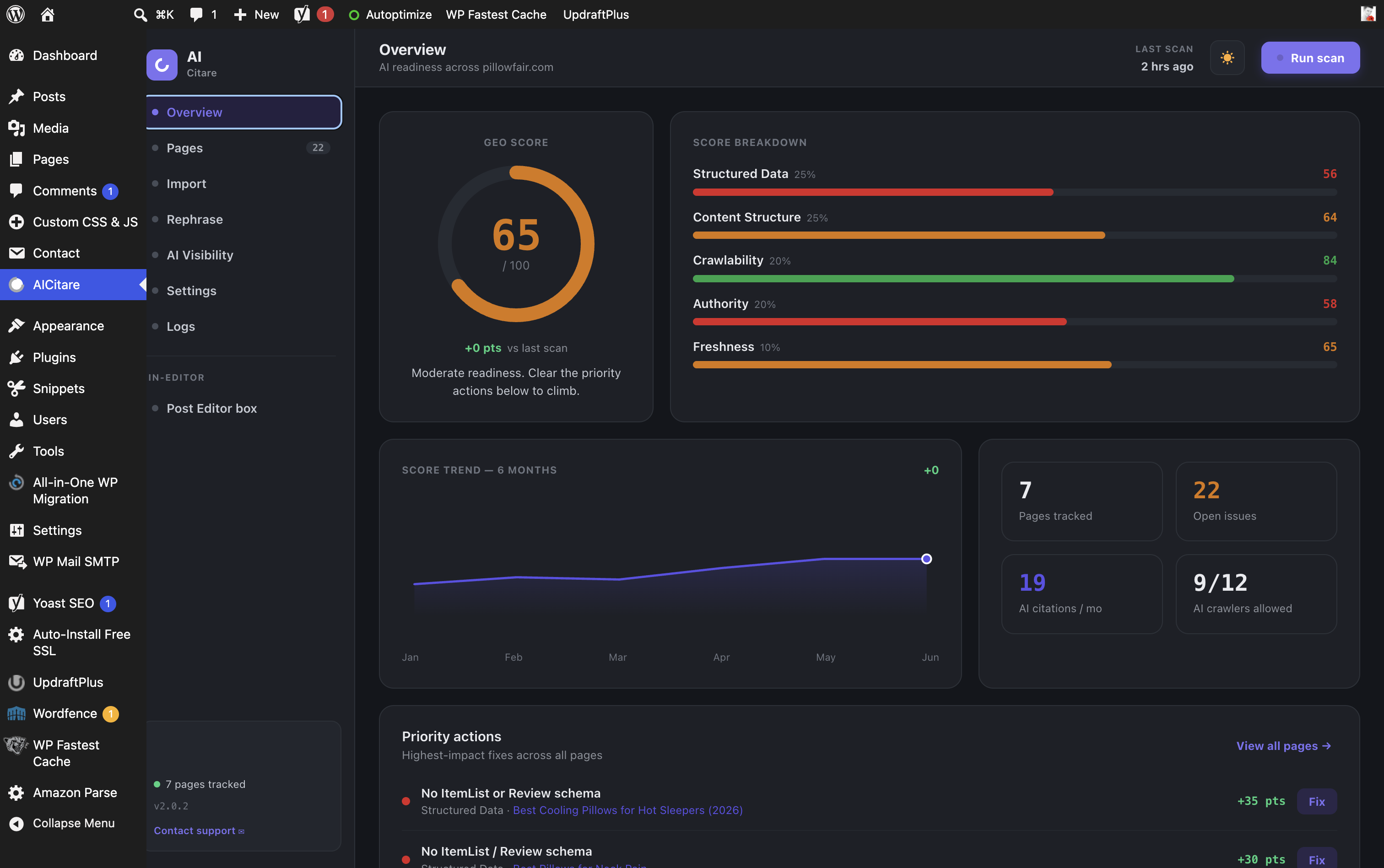Click the green Autoptimize status circle
Viewport: 1384px width, 868px height.
pos(354,15)
